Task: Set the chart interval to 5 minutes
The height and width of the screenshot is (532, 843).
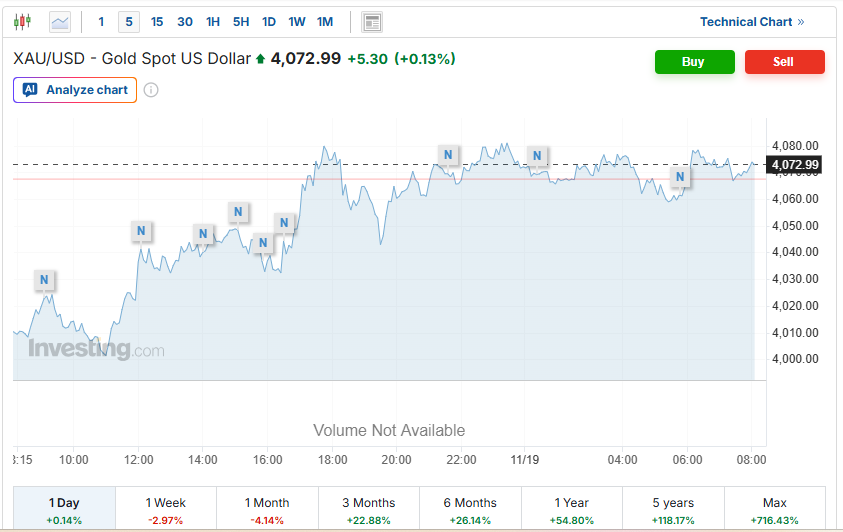Action: click(129, 21)
